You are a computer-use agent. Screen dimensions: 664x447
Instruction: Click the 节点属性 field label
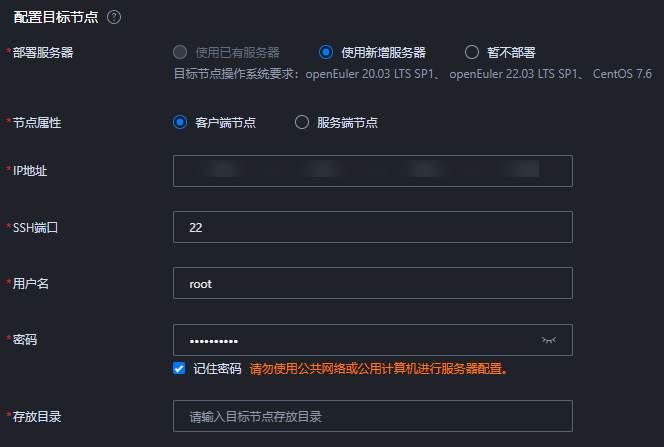(37, 123)
